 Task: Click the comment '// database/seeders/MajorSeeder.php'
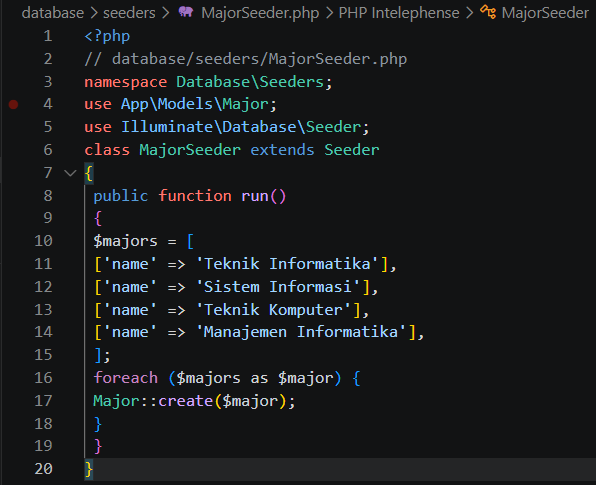pyautogui.click(x=246, y=59)
